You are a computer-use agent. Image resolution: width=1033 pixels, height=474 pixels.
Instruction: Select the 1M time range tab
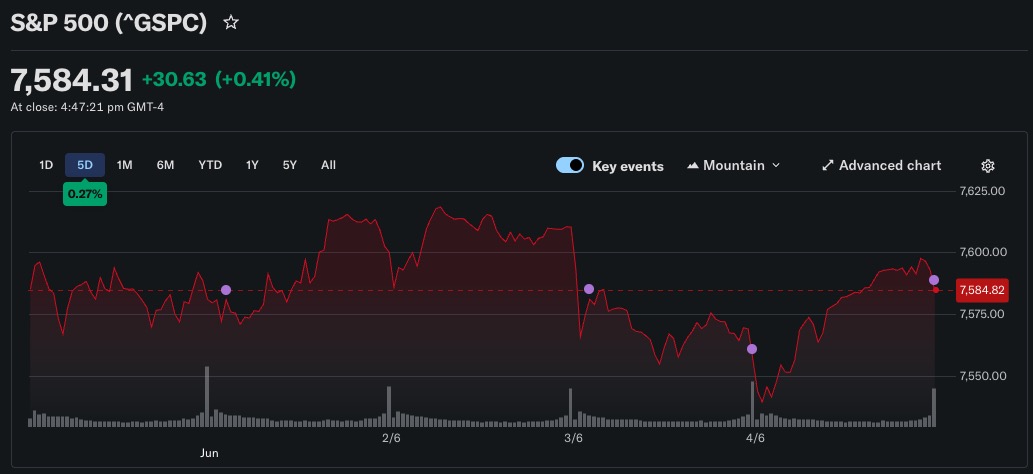coord(125,165)
